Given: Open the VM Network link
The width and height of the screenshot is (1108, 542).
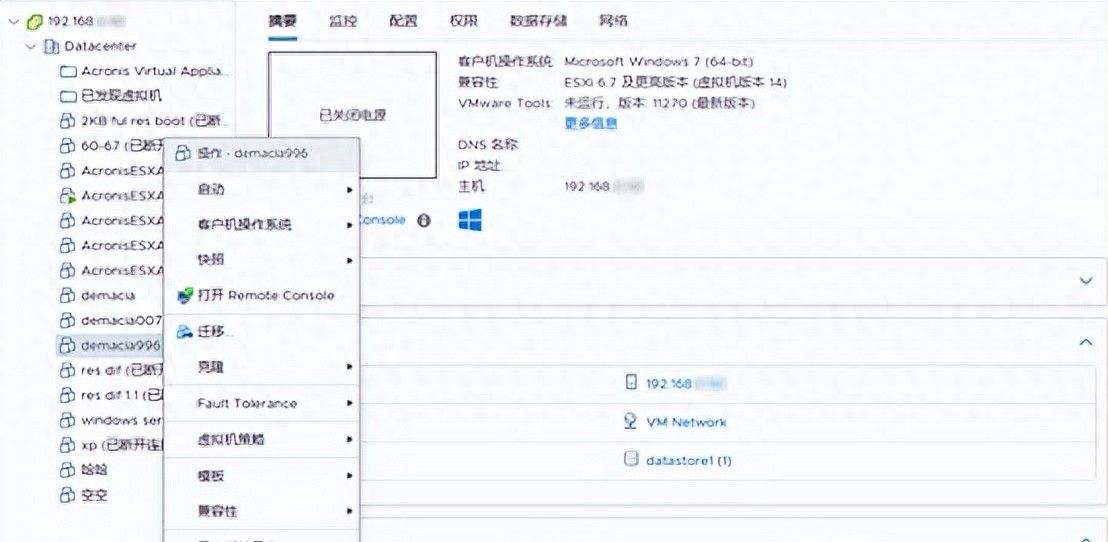Looking at the screenshot, I should click(686, 423).
